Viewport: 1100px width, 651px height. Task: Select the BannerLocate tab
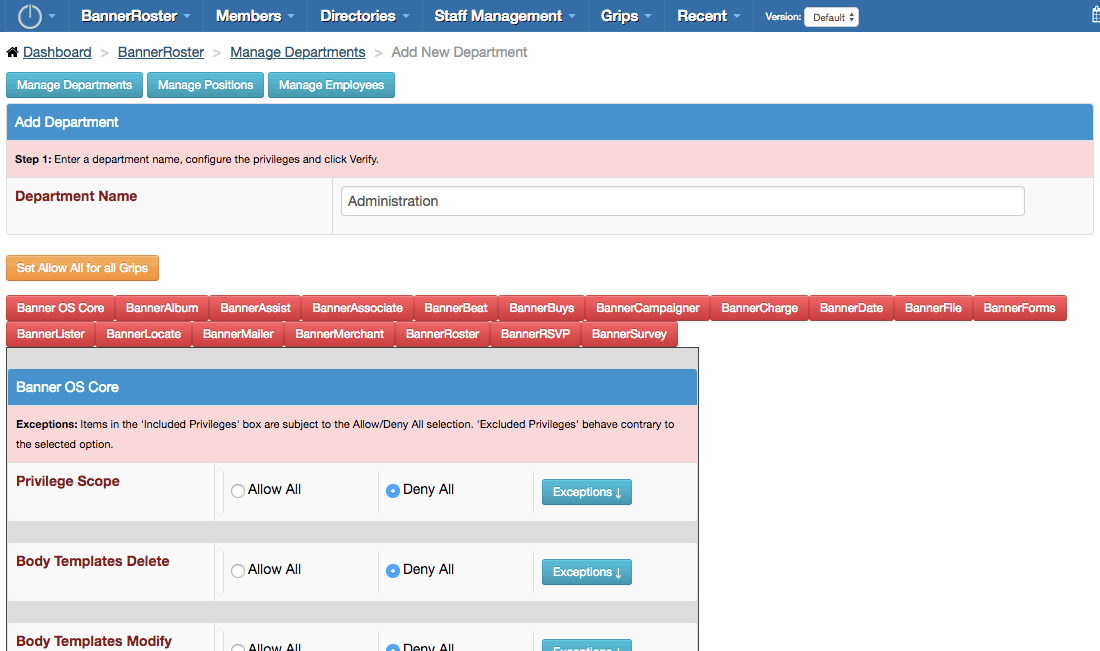[x=144, y=334]
